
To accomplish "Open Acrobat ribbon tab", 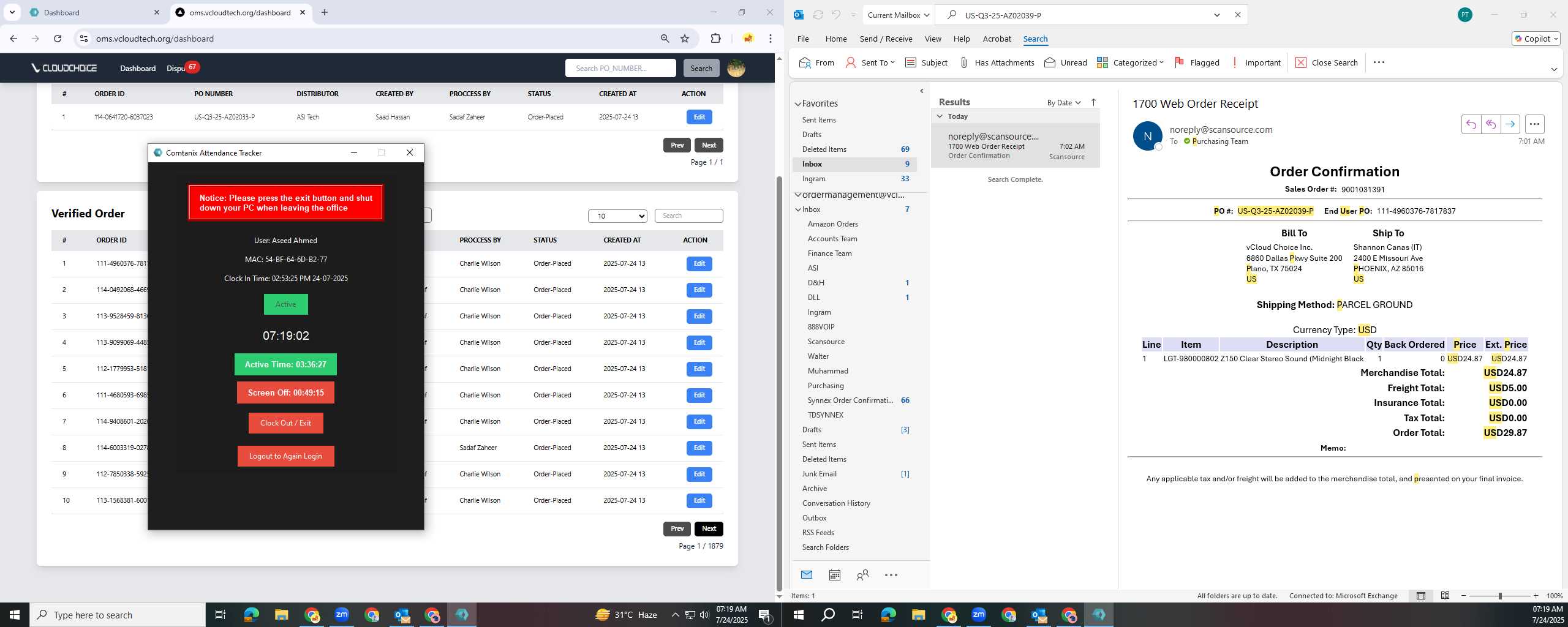I will click(997, 39).
